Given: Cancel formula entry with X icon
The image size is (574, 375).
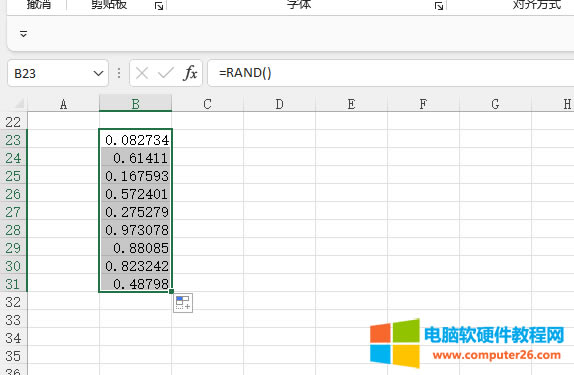Looking at the screenshot, I should (142, 73).
